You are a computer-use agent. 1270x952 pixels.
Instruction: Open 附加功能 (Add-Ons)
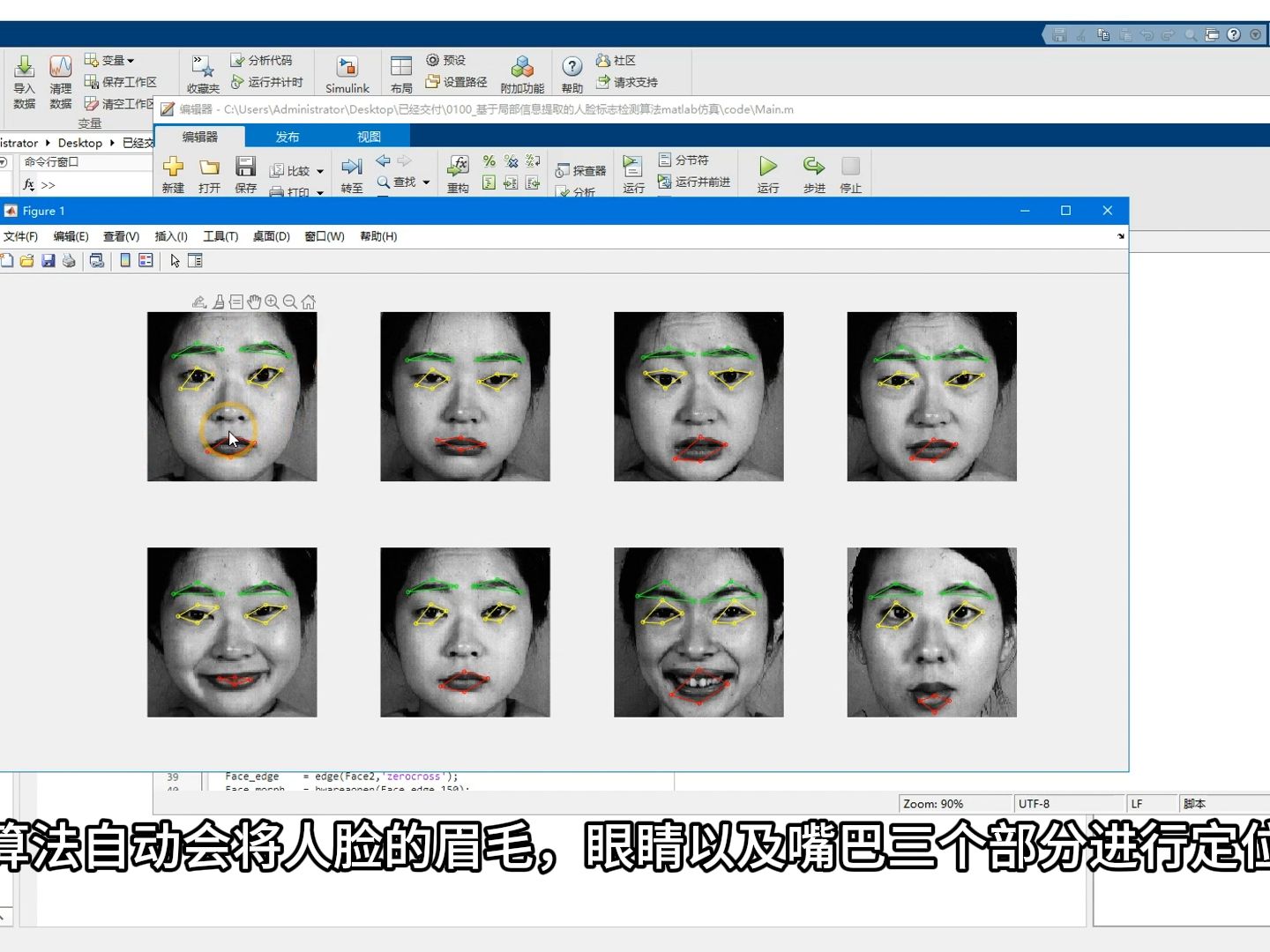522,72
